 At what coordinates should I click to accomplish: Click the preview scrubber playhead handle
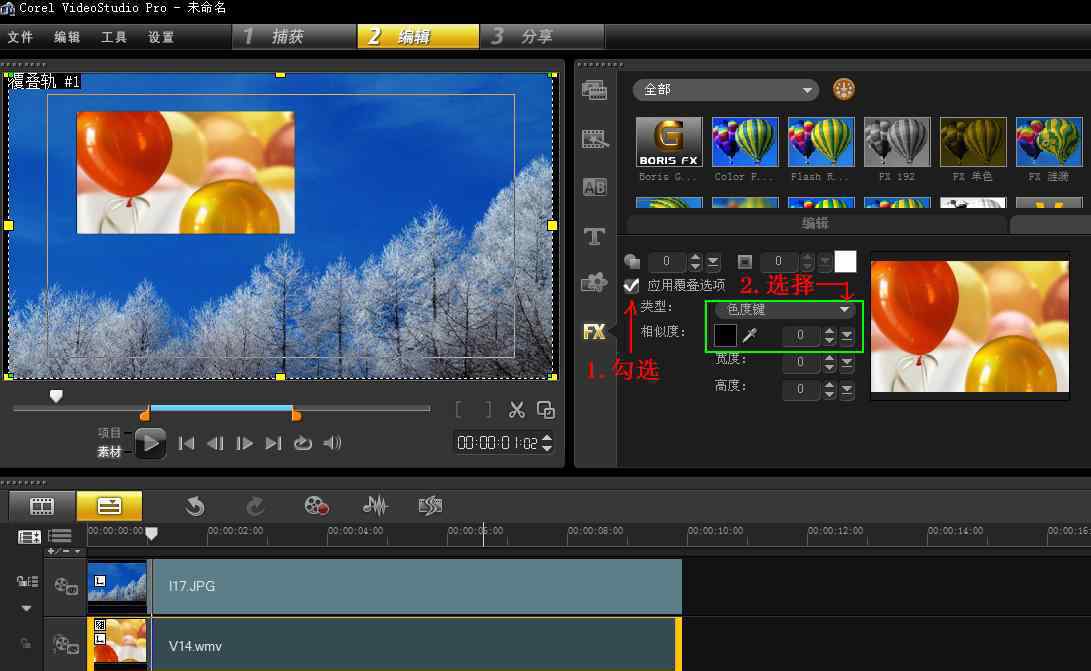pos(56,396)
